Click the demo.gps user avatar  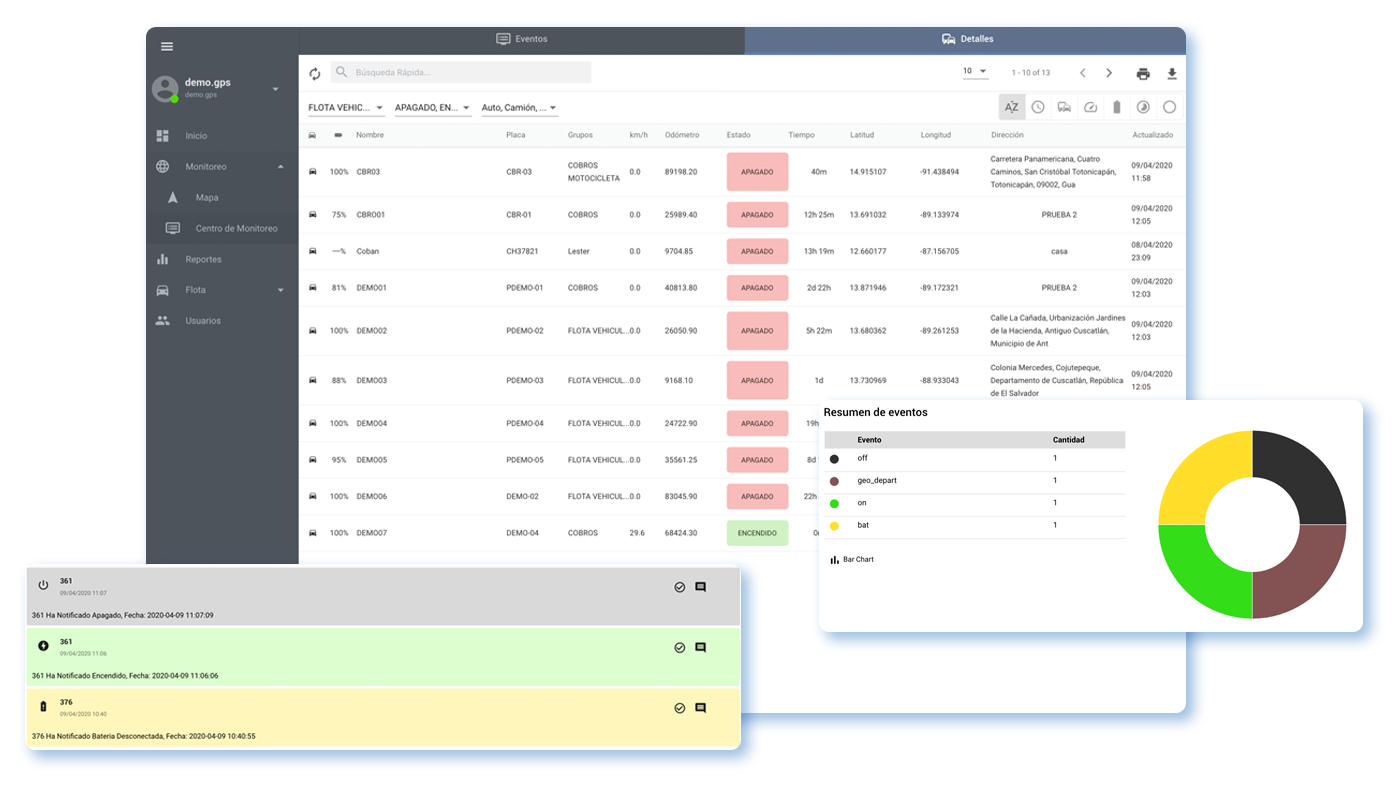point(165,89)
